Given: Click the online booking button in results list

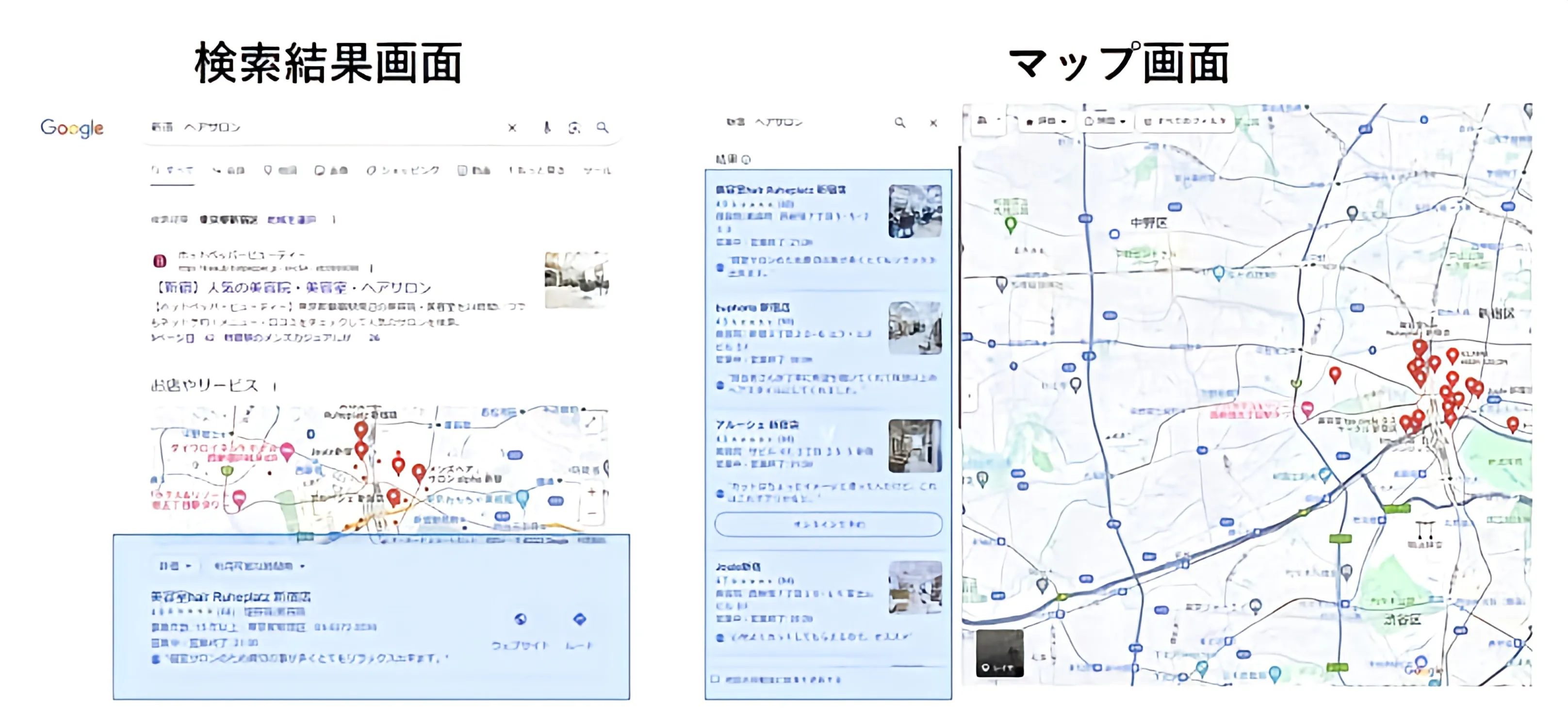Looking at the screenshot, I should (828, 524).
